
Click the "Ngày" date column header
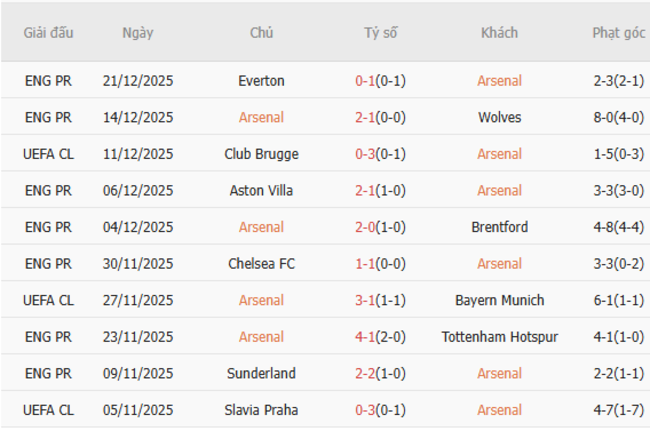coord(138,33)
